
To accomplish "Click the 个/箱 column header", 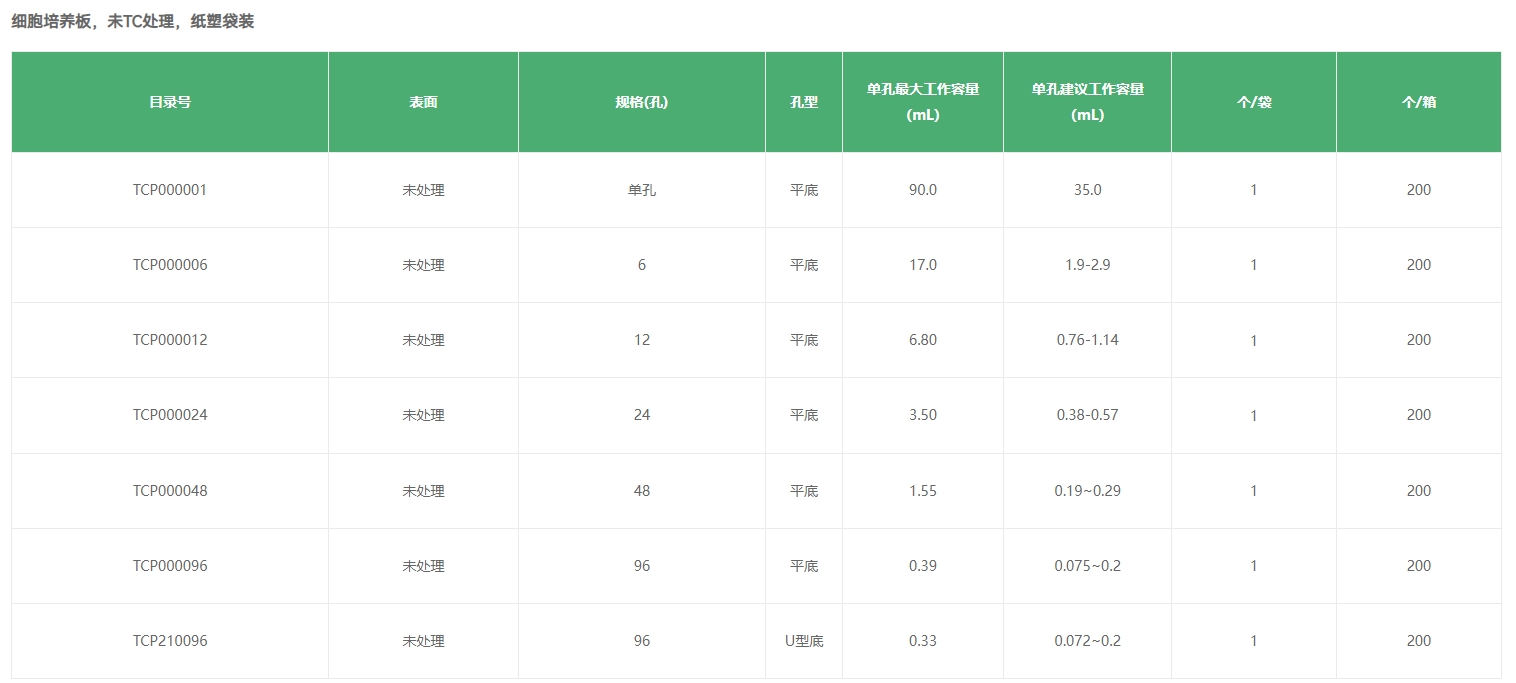I will point(1418,101).
